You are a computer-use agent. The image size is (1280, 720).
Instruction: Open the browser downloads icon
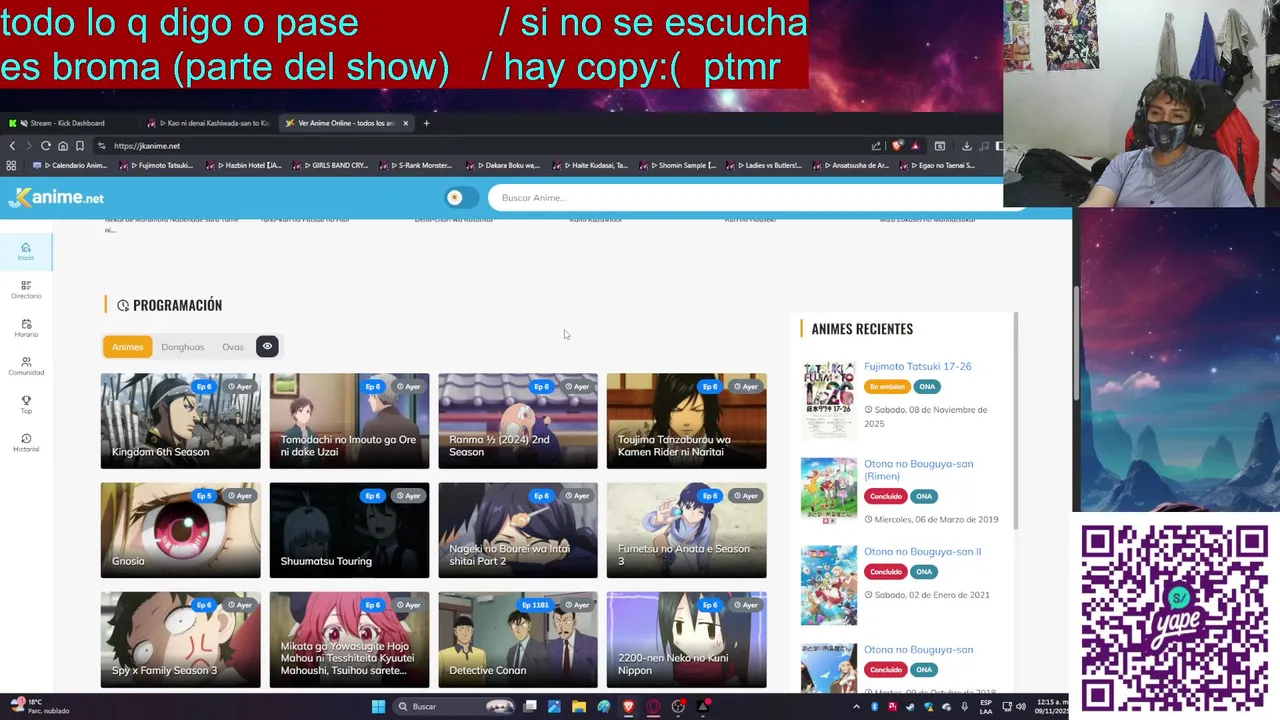point(966,146)
